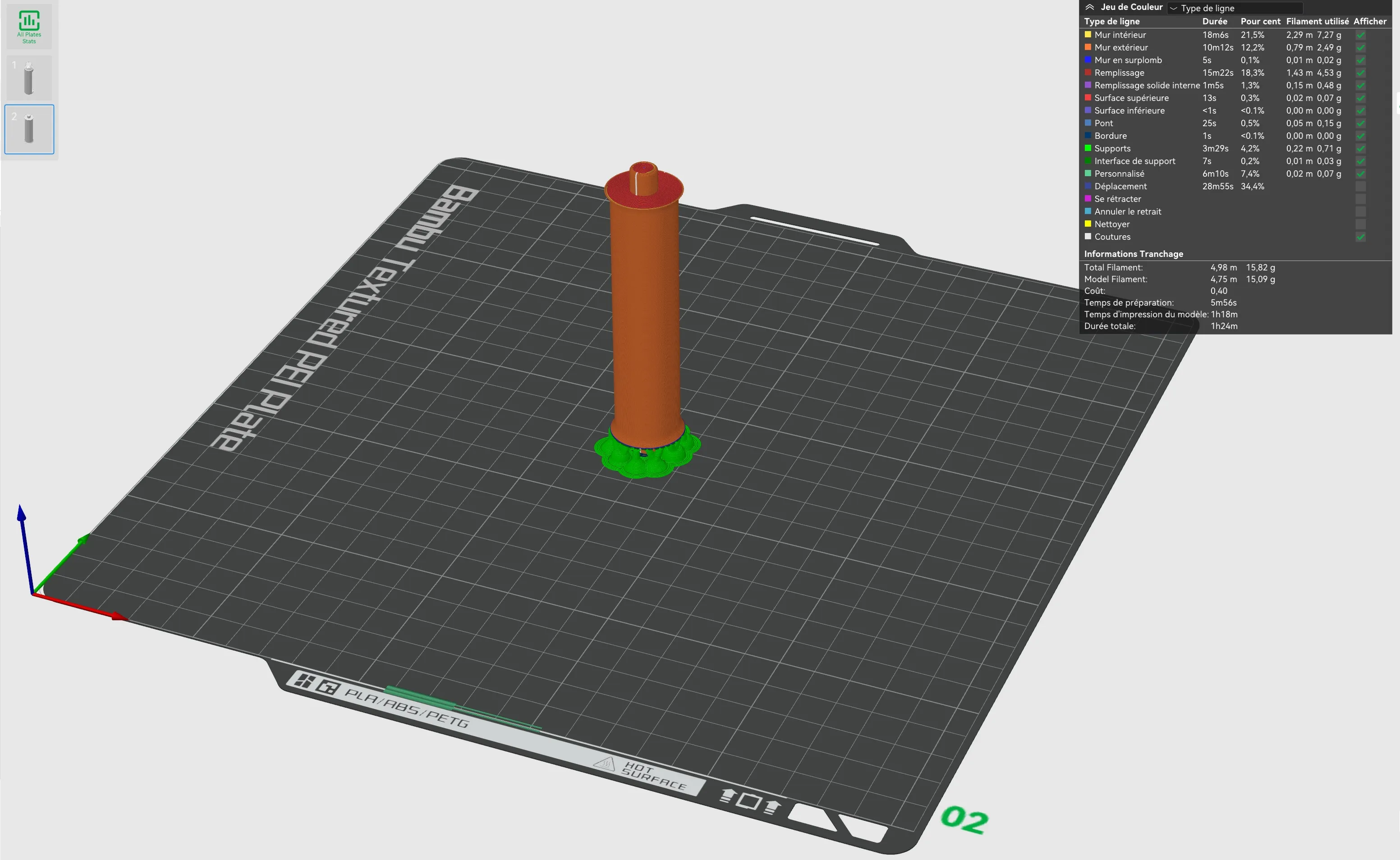Screen dimensions: 1400x860
Task: Click the Mur extérieur orange color swatch
Action: click(x=1088, y=47)
